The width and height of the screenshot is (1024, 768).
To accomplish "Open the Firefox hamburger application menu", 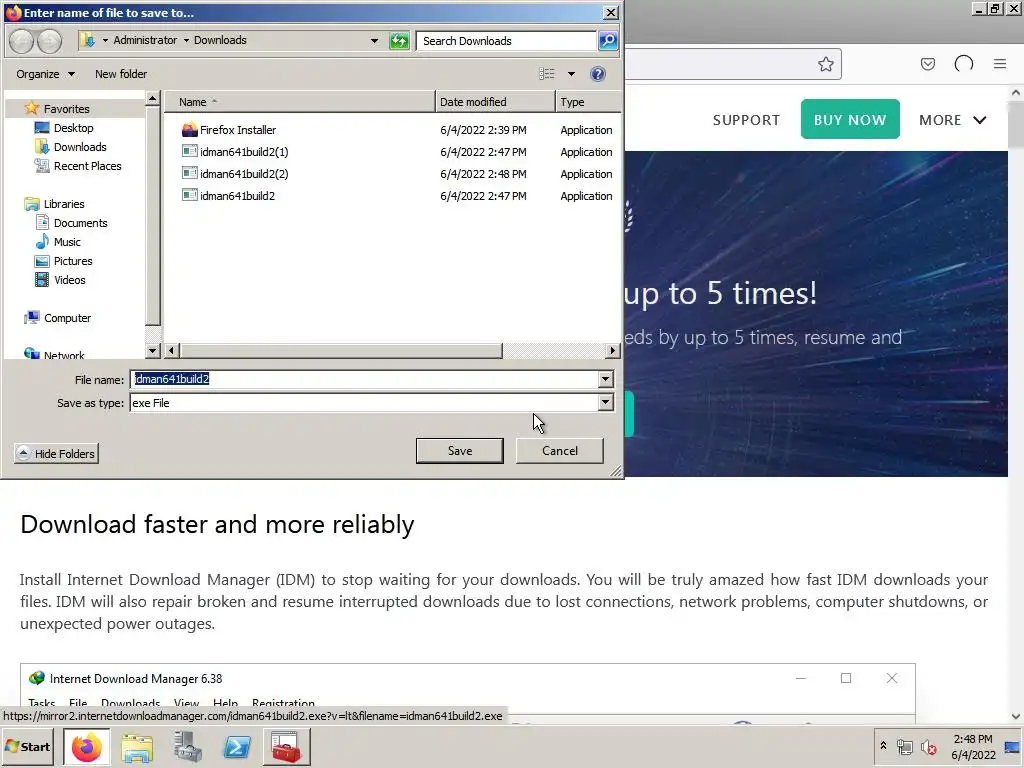I will pos(1000,64).
